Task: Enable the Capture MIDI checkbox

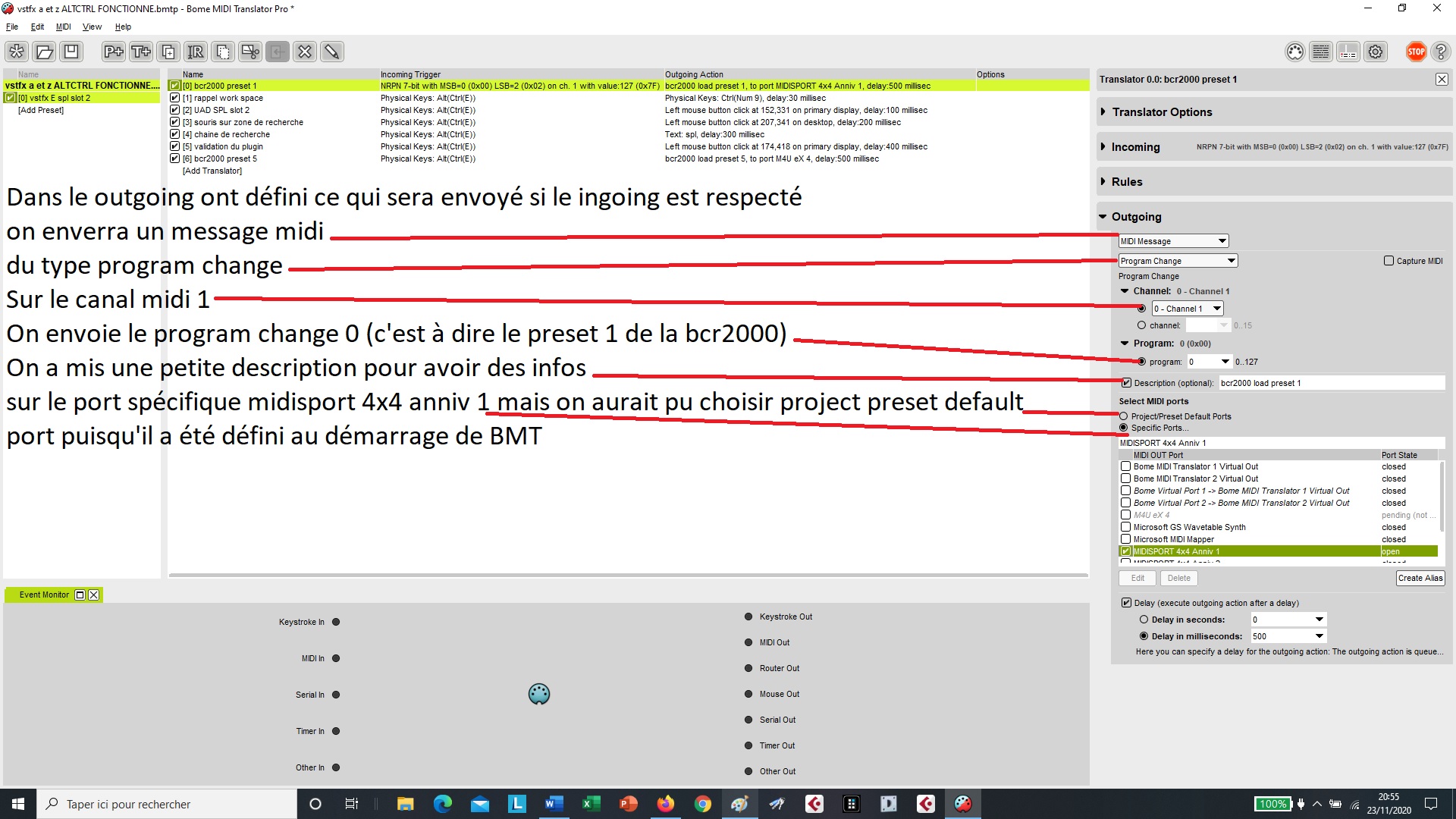Action: [x=1389, y=261]
